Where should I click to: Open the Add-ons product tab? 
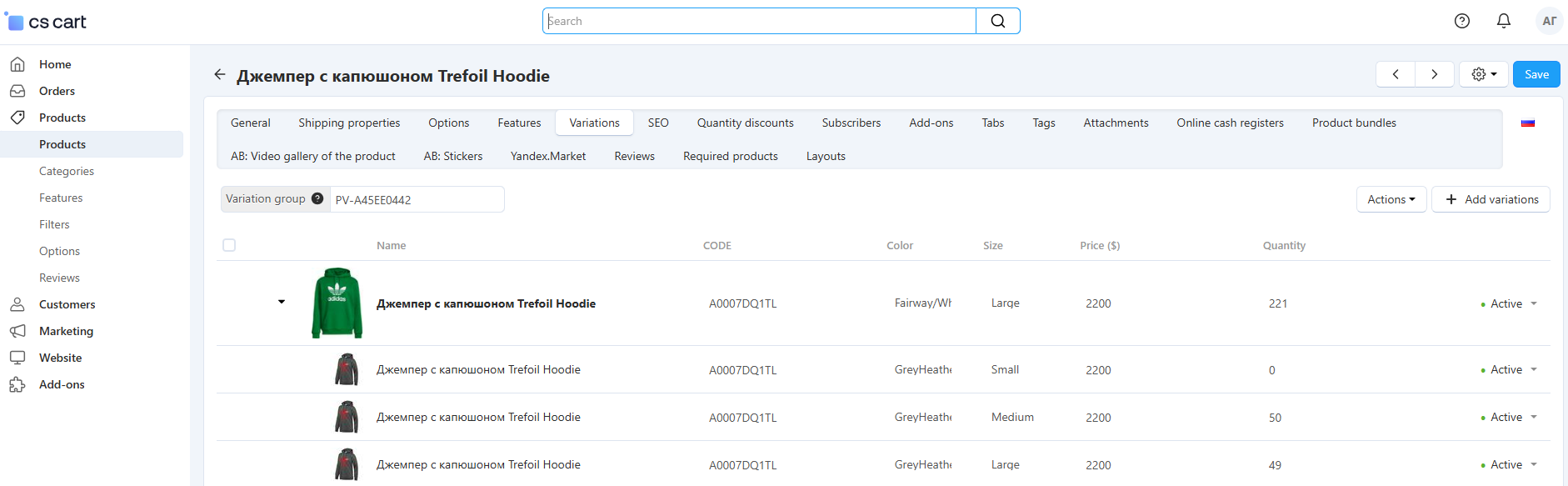(x=931, y=123)
